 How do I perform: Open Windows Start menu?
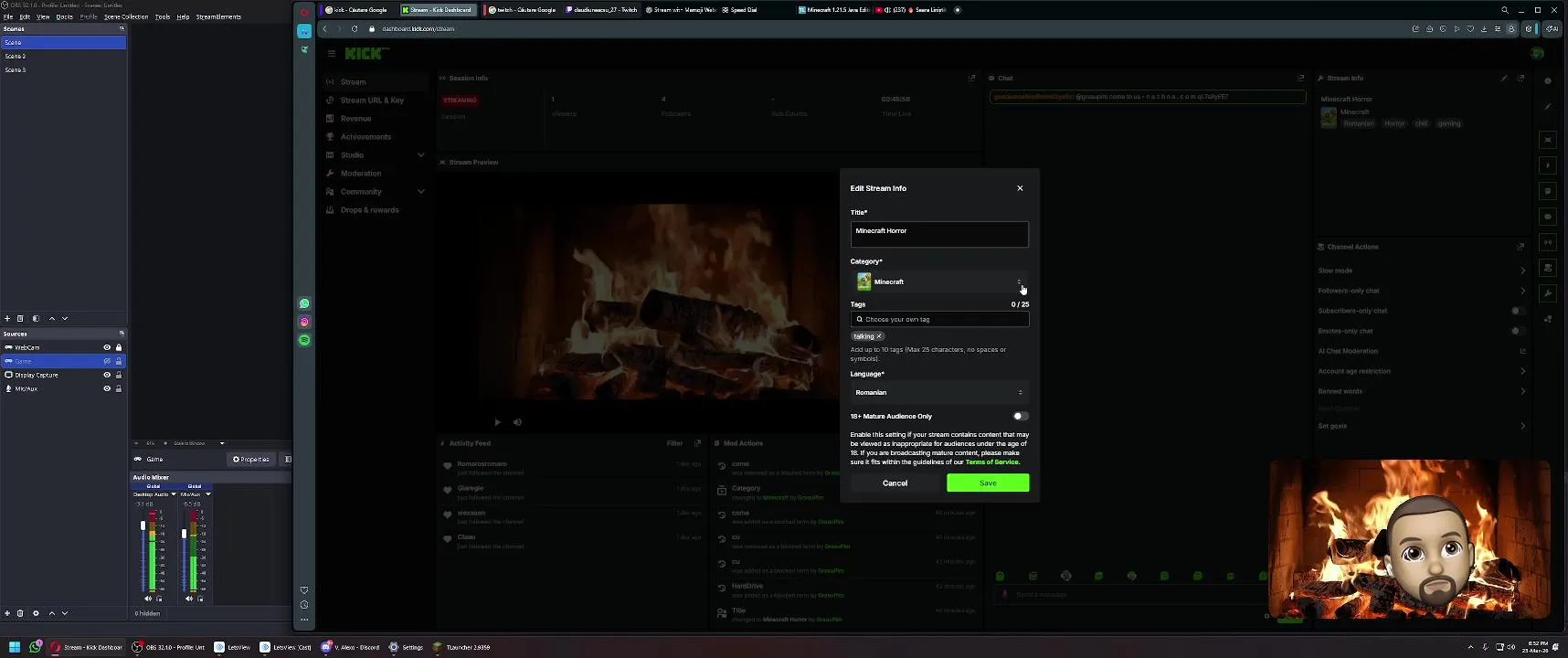[15, 647]
